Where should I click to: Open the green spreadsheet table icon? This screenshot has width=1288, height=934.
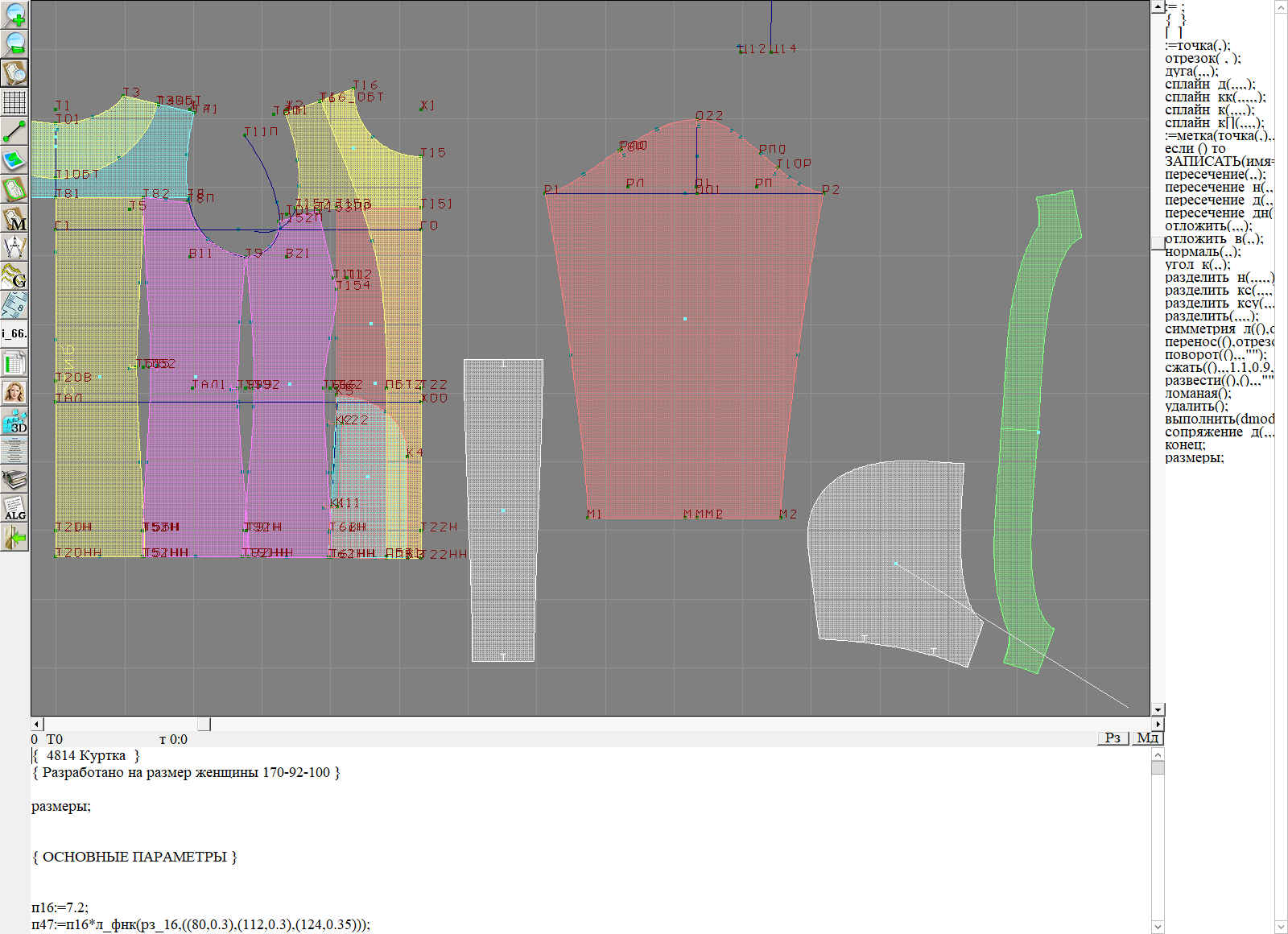14,363
